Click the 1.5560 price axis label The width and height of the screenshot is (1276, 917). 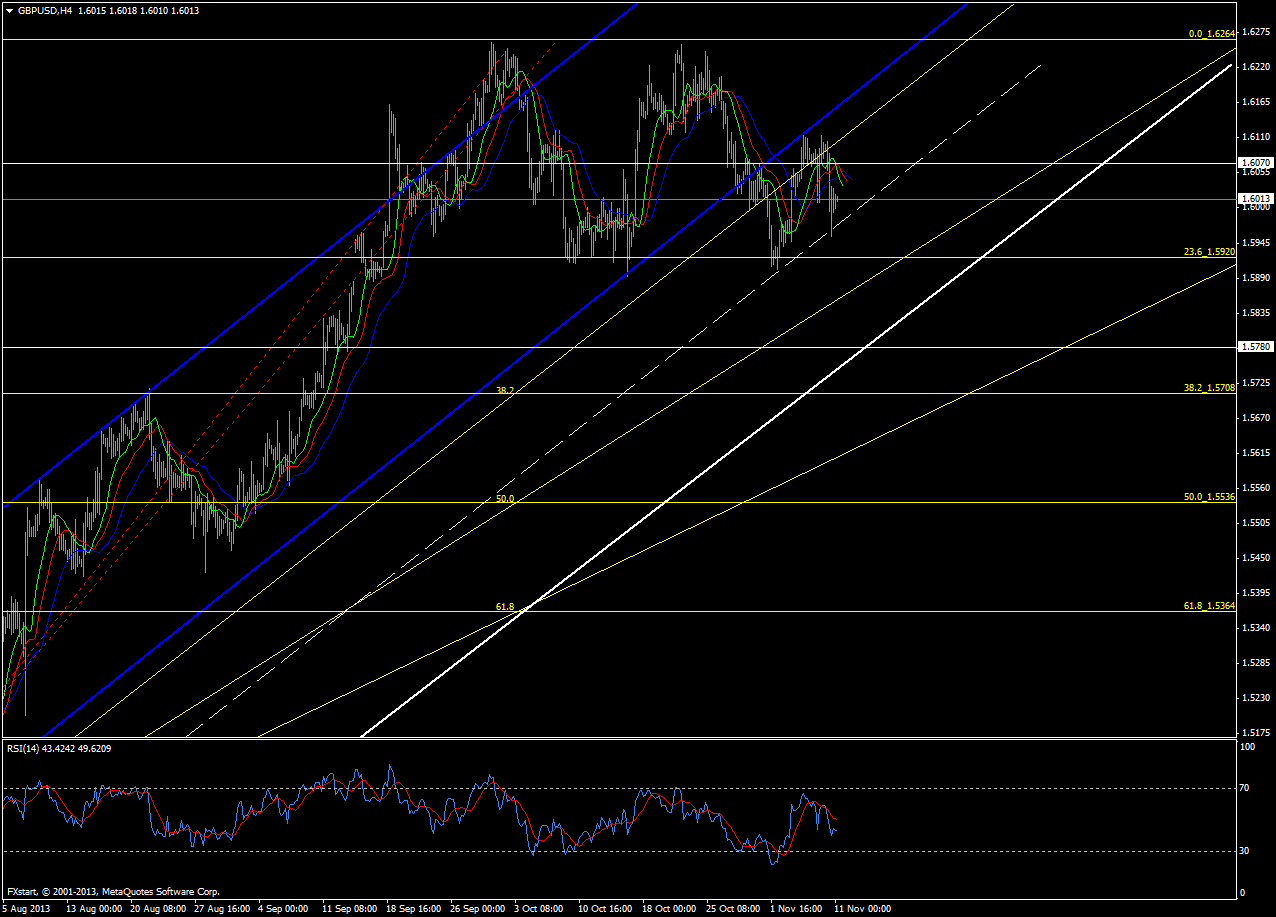[x=1257, y=488]
